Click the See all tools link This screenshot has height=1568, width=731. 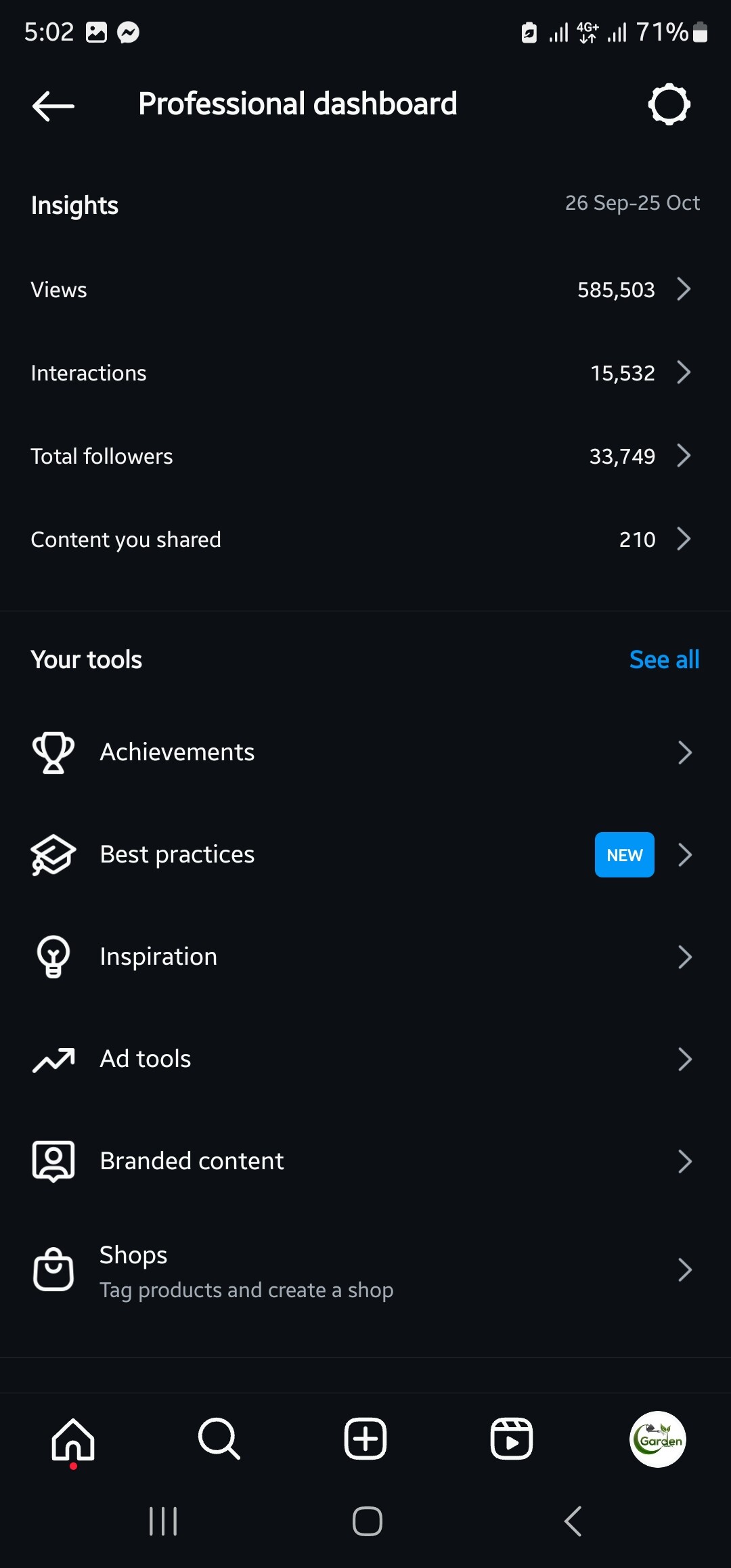tap(664, 659)
